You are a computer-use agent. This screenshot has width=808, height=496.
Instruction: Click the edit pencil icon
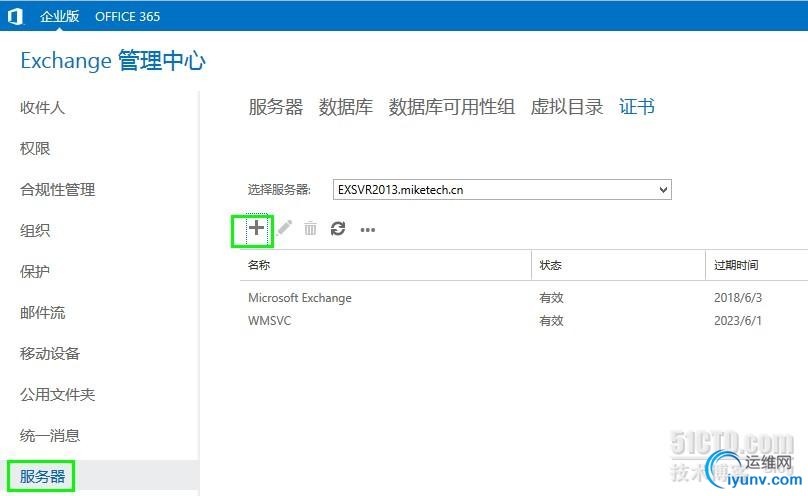click(284, 228)
